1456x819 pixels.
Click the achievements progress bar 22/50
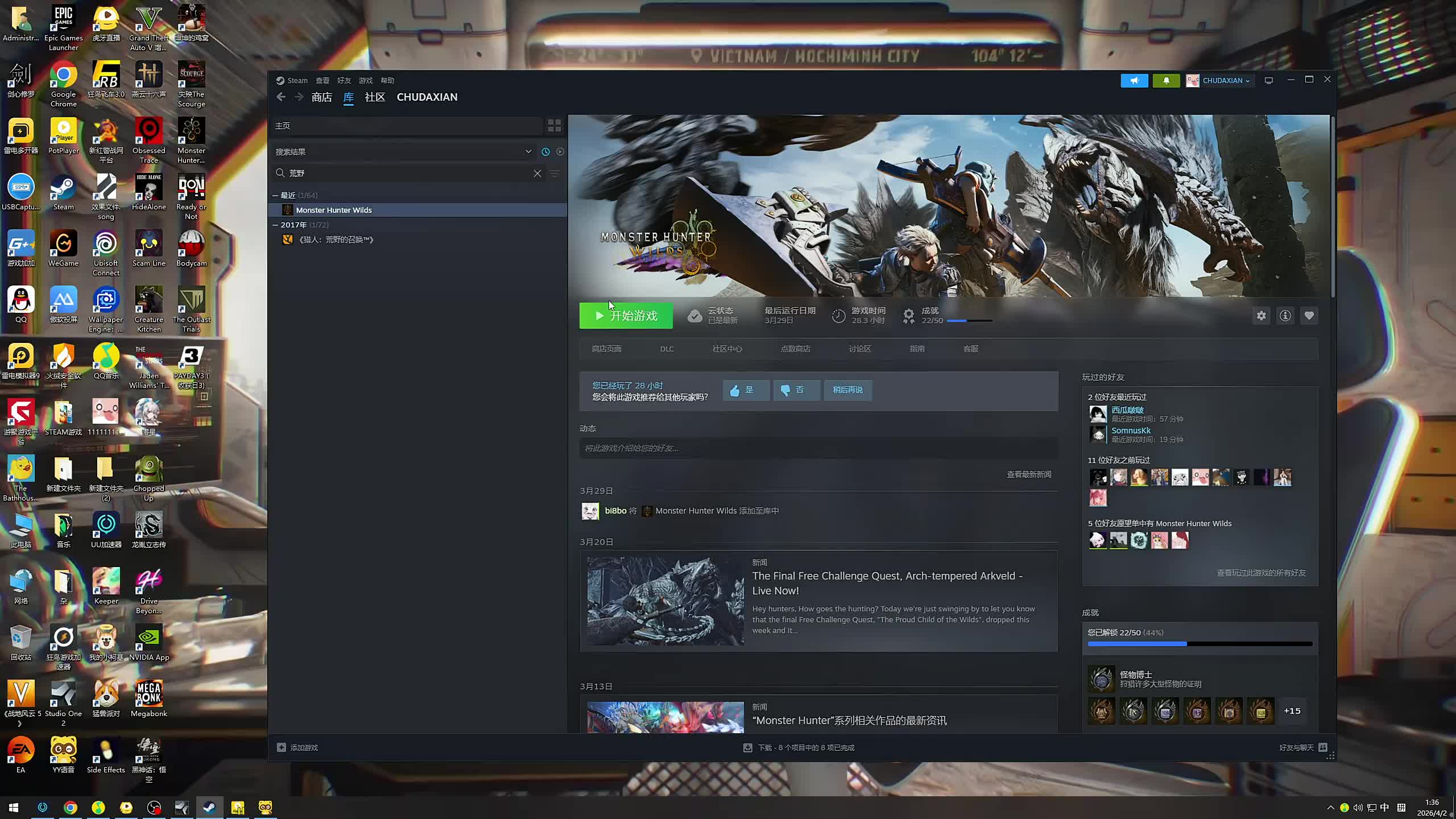(969, 321)
